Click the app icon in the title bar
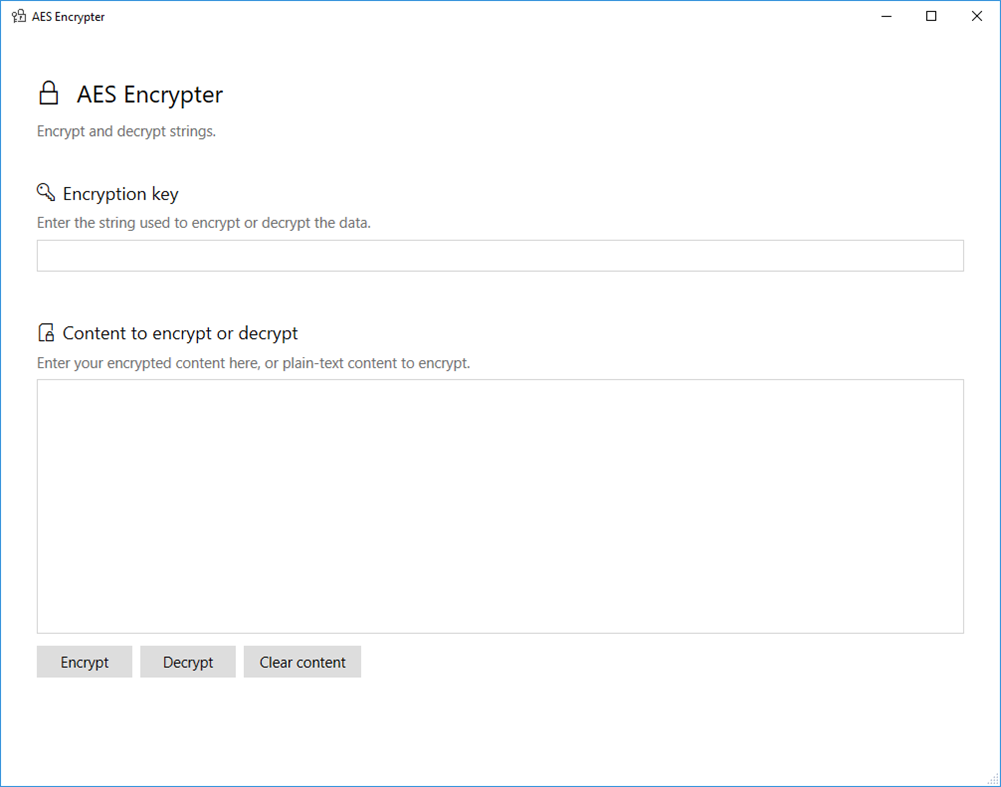Screen dimensions: 1001x787 point(19,16)
